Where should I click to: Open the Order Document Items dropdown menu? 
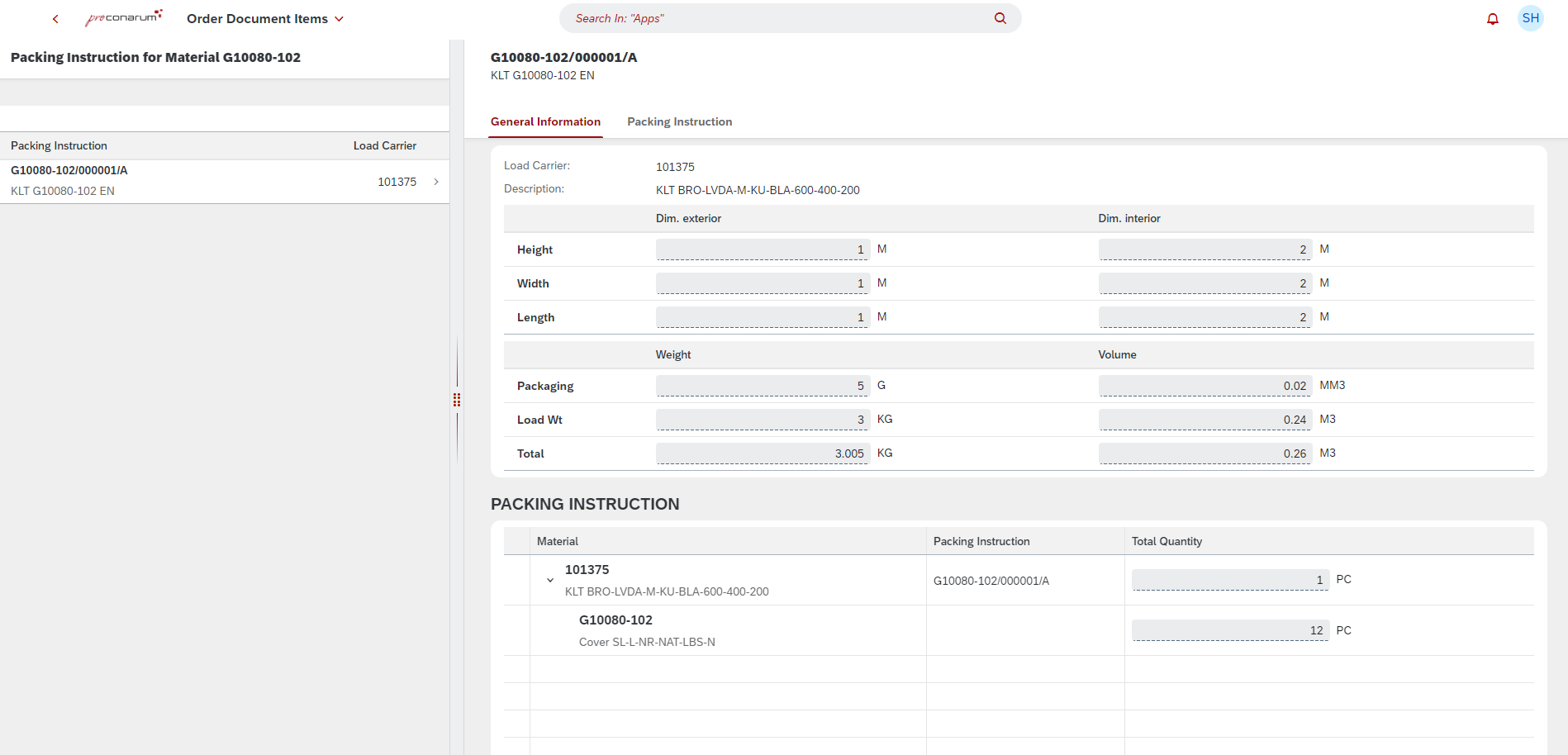[264, 19]
